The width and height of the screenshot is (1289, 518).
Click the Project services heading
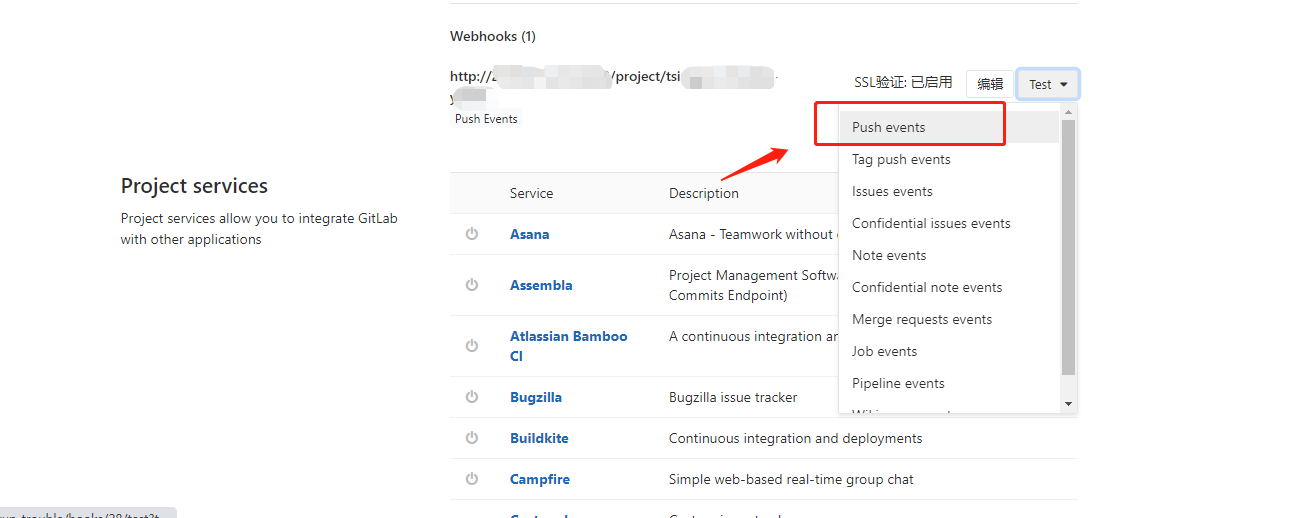(x=194, y=186)
